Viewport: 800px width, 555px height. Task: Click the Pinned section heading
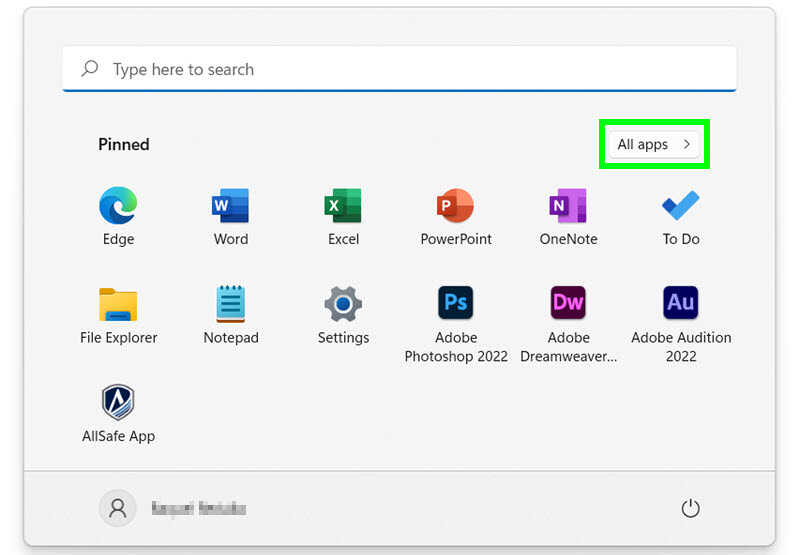[x=124, y=144]
